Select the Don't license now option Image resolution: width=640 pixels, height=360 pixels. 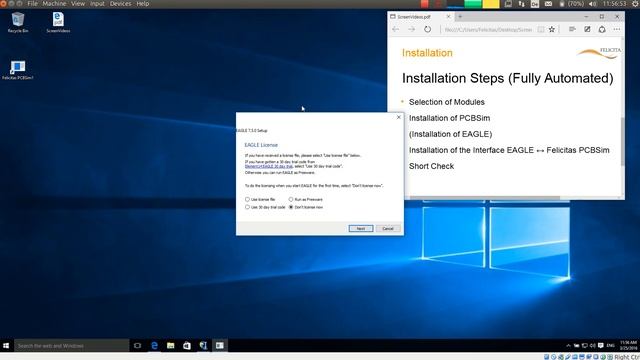[306, 207]
